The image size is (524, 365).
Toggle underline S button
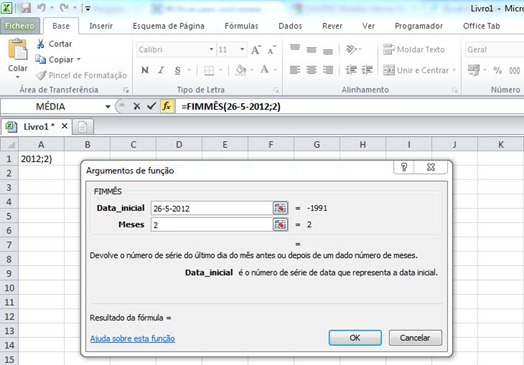pyautogui.click(x=177, y=70)
